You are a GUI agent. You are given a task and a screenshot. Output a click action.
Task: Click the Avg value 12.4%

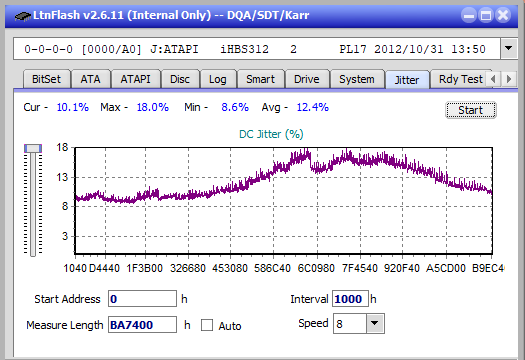(313, 107)
